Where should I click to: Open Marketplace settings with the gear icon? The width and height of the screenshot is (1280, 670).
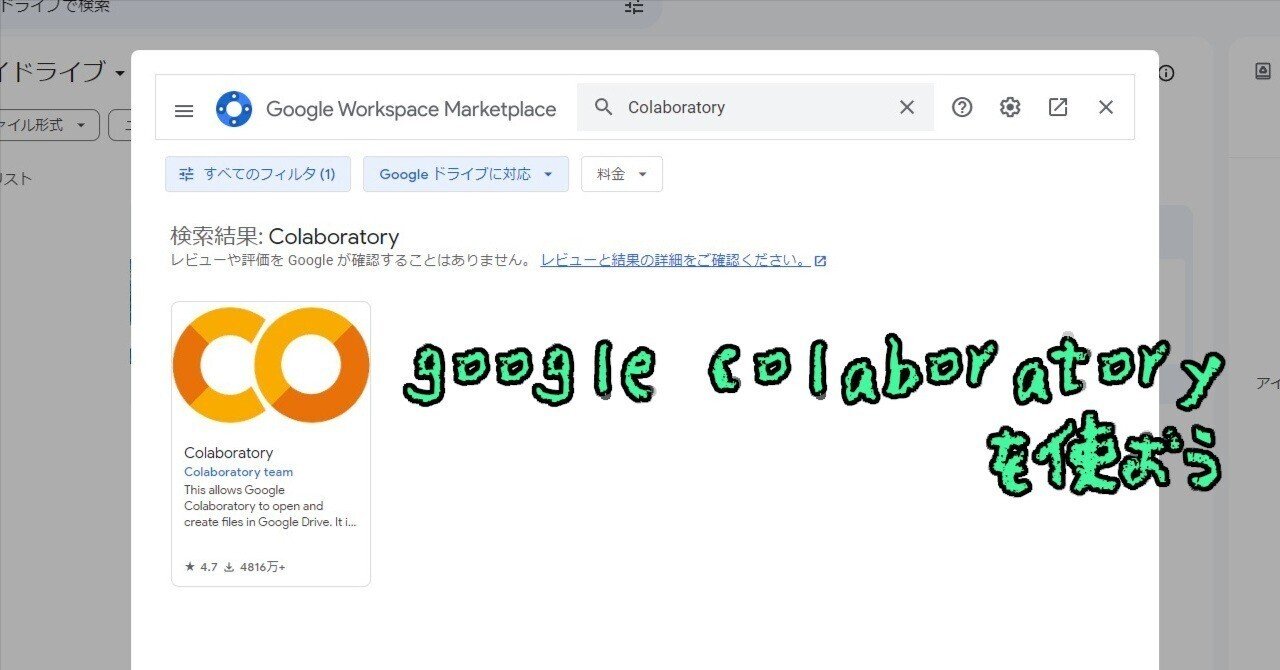pyautogui.click(x=1010, y=107)
